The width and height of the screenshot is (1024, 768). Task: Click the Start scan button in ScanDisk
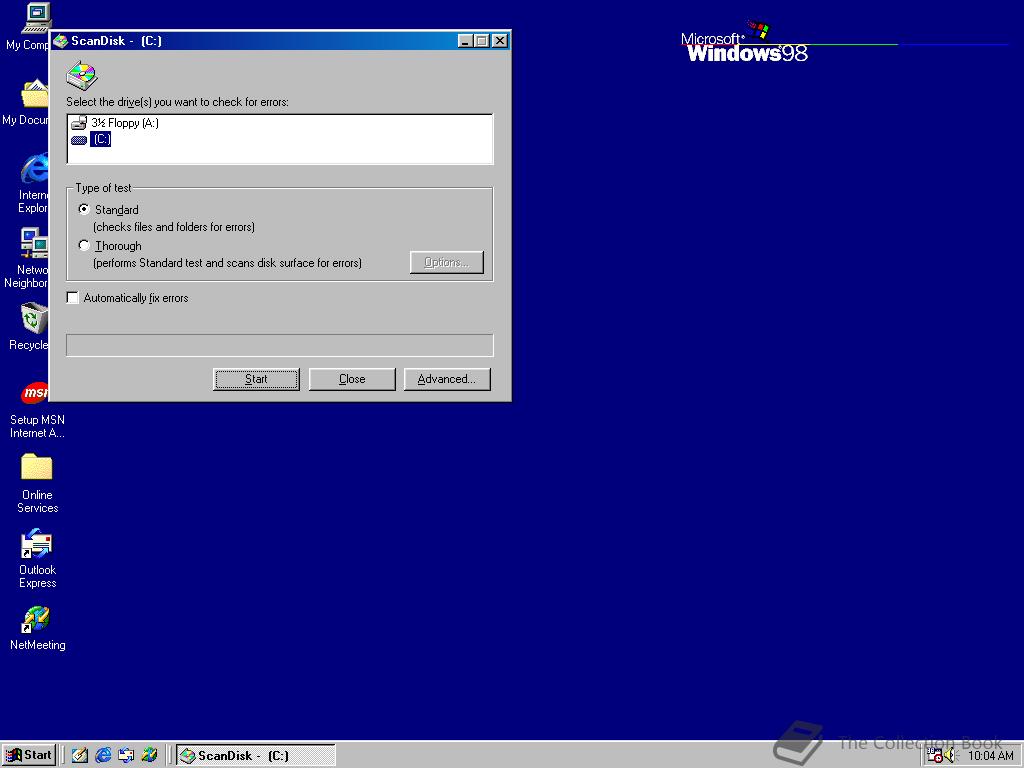(x=256, y=379)
